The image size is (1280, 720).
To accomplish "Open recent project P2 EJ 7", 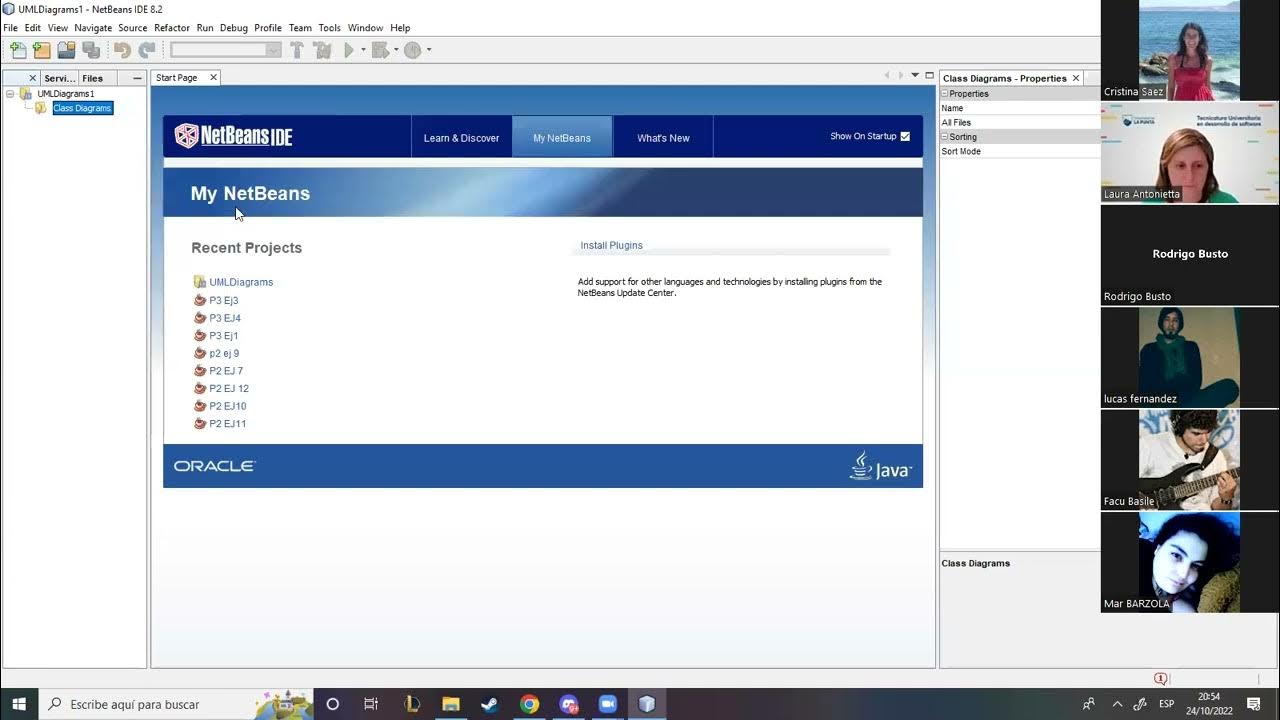I will tap(226, 371).
